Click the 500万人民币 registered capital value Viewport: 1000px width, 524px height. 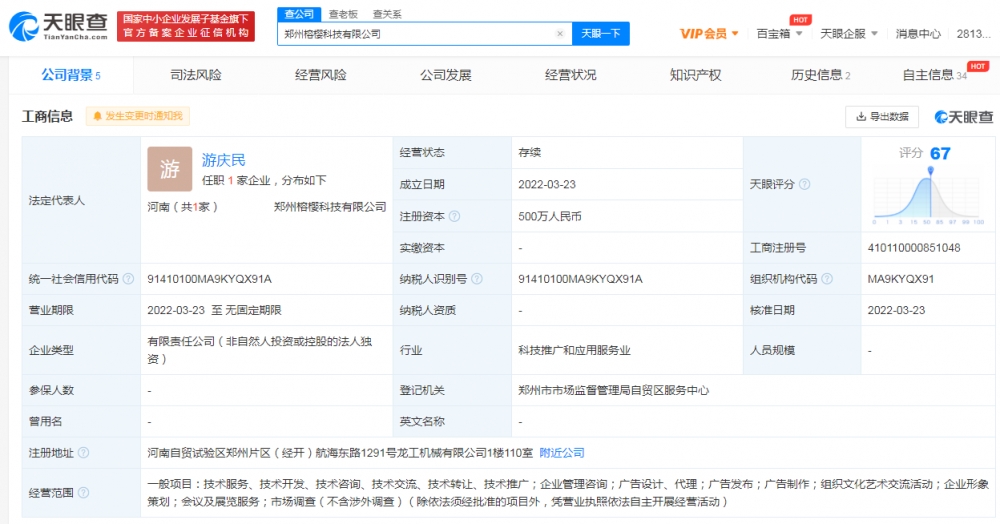[x=550, y=217]
